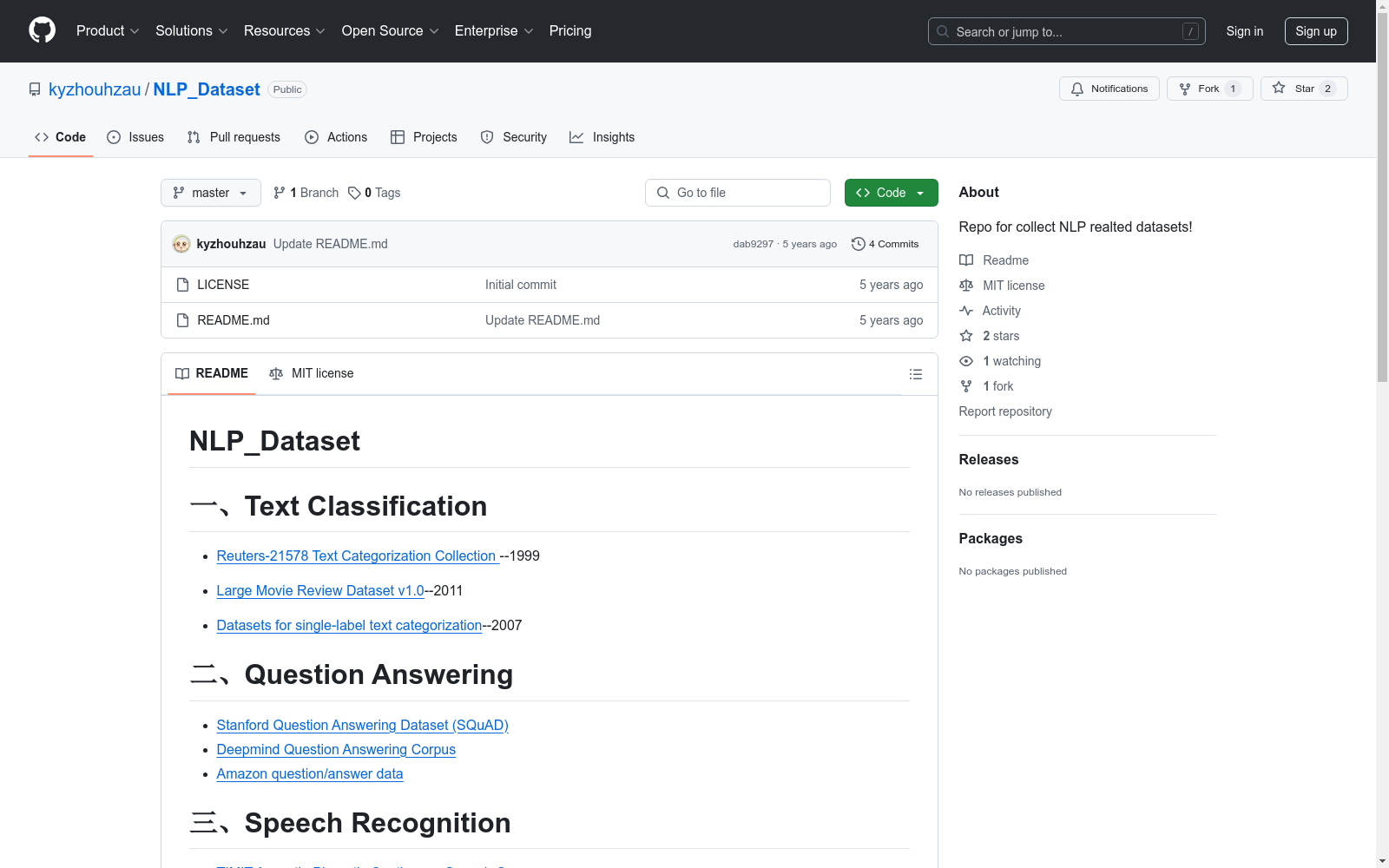Click the slash shortcut key icon in the search box
This screenshot has height=868, width=1389.
coord(1190,31)
